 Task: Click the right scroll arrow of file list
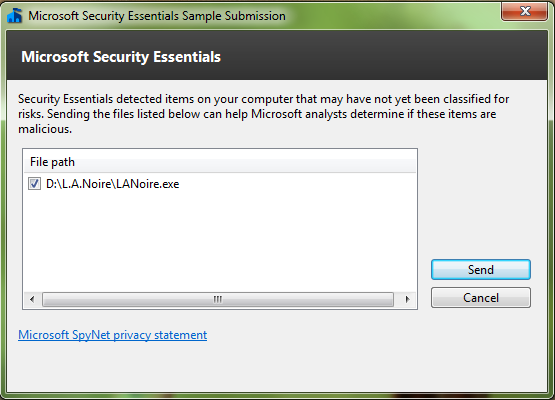pos(407,299)
